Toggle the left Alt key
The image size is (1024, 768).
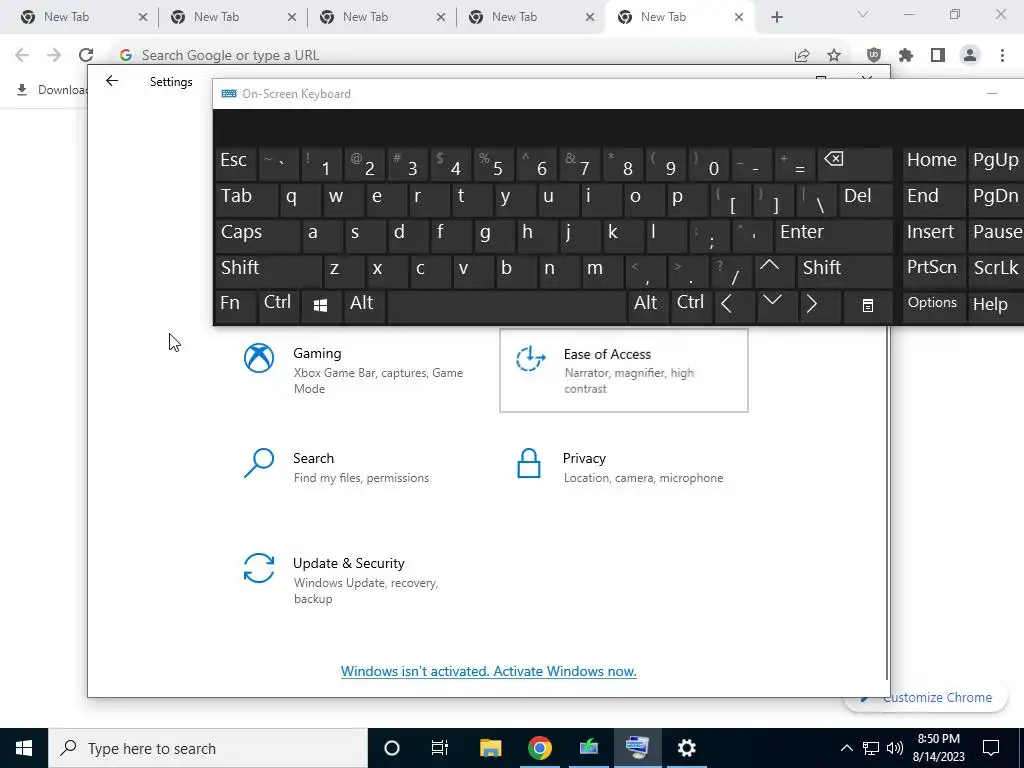(364, 306)
